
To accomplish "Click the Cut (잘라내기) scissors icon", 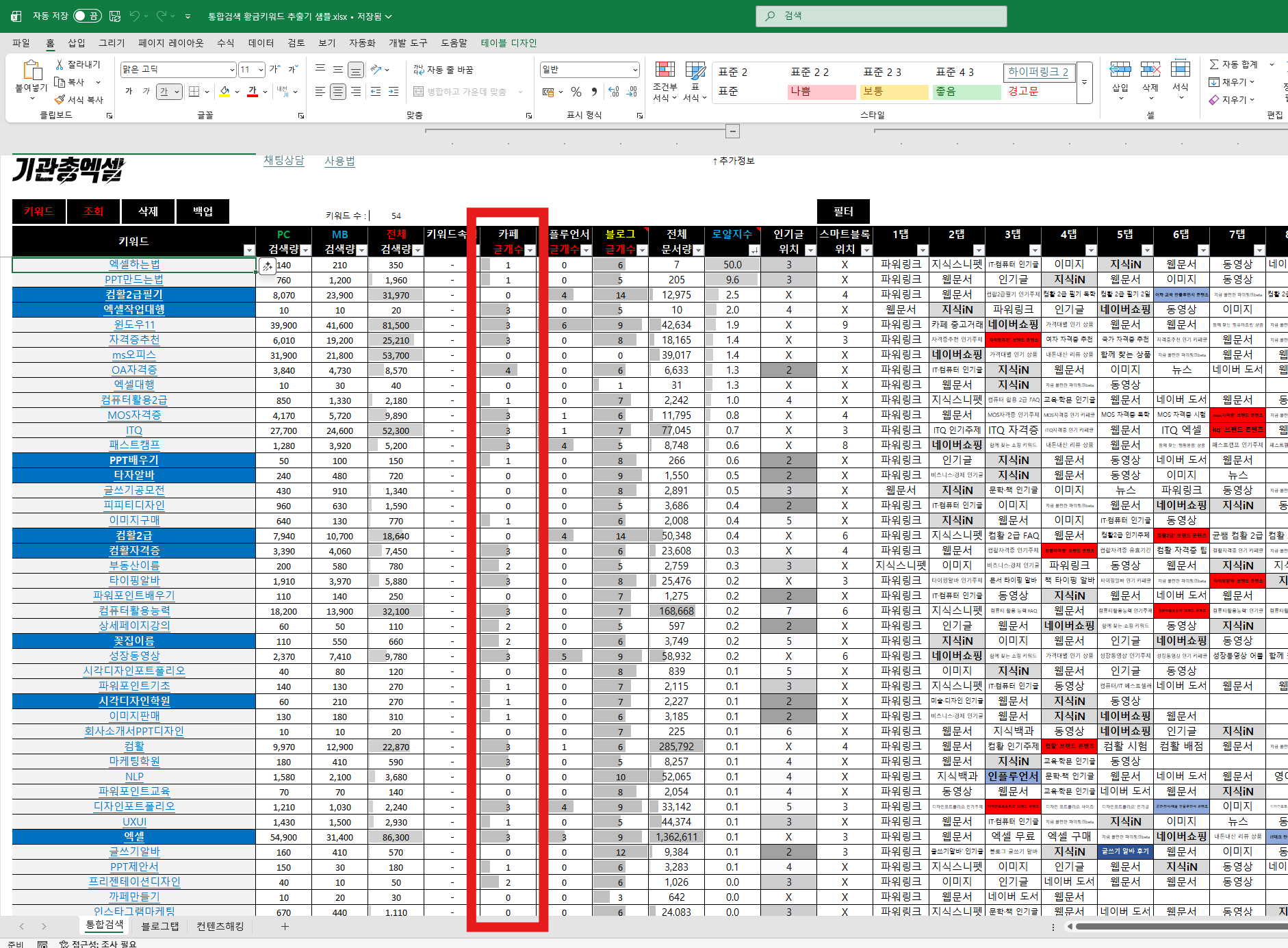I will click(60, 64).
